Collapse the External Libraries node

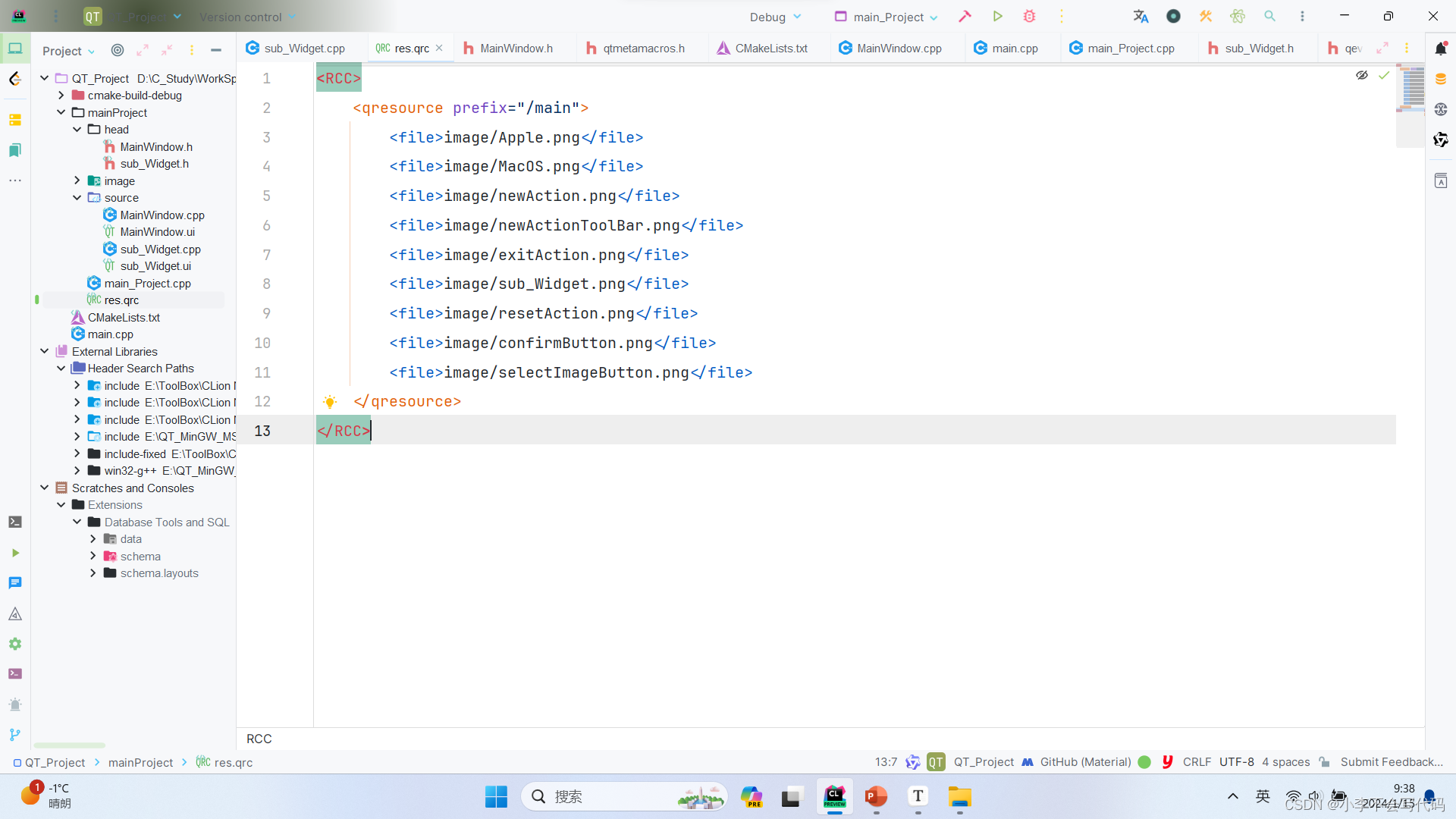45,351
